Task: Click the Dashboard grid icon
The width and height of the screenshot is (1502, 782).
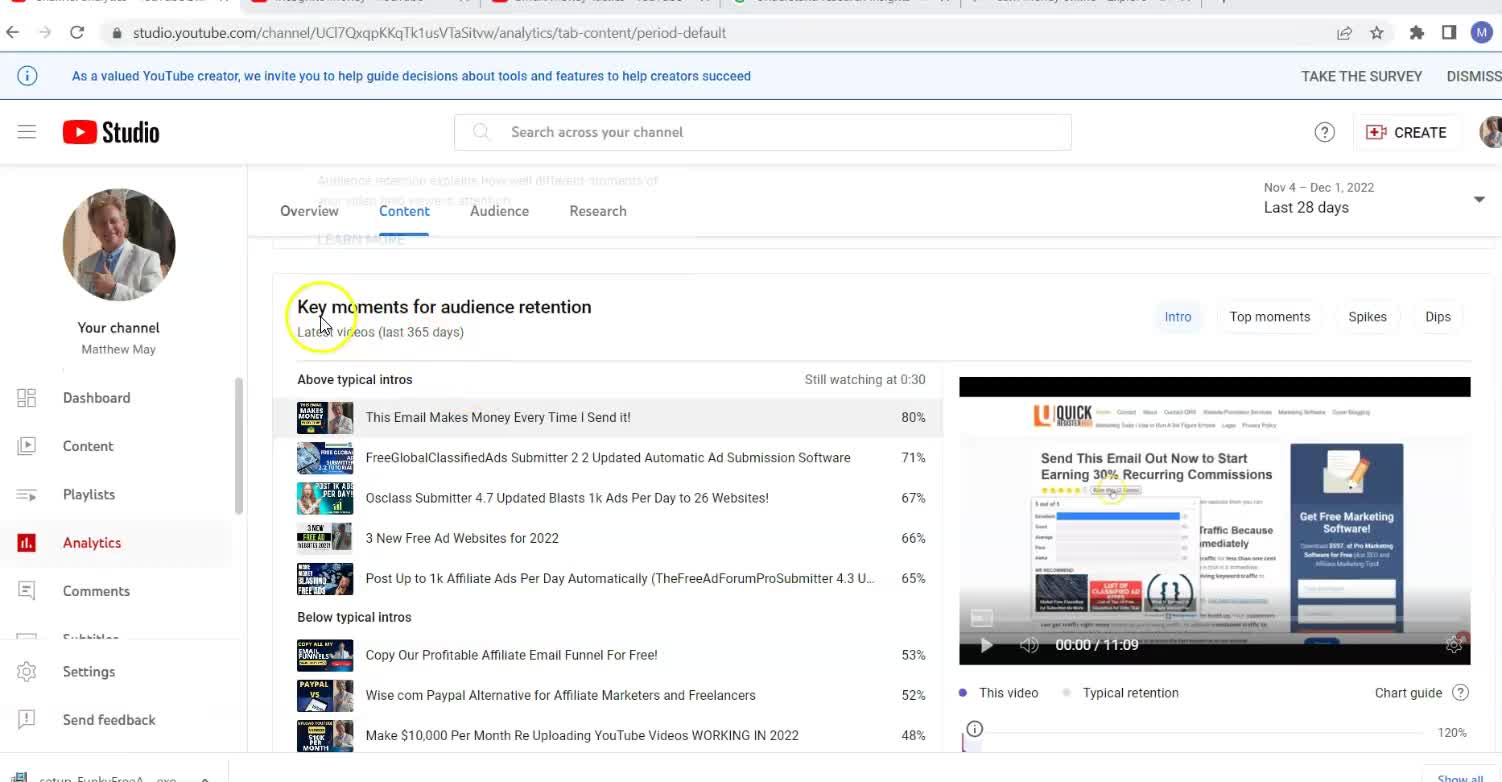Action: 27,398
